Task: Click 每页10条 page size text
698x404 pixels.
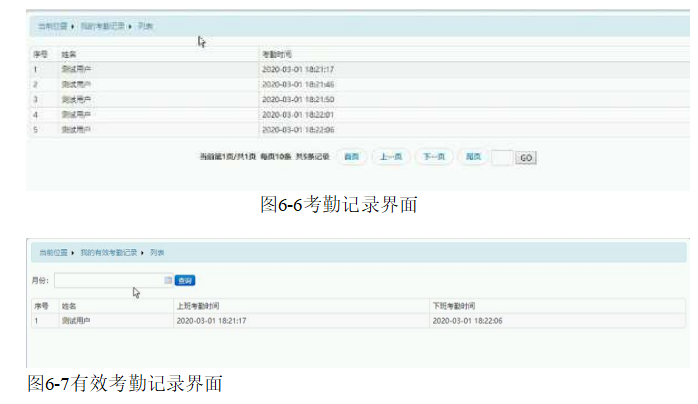Action: pos(276,157)
